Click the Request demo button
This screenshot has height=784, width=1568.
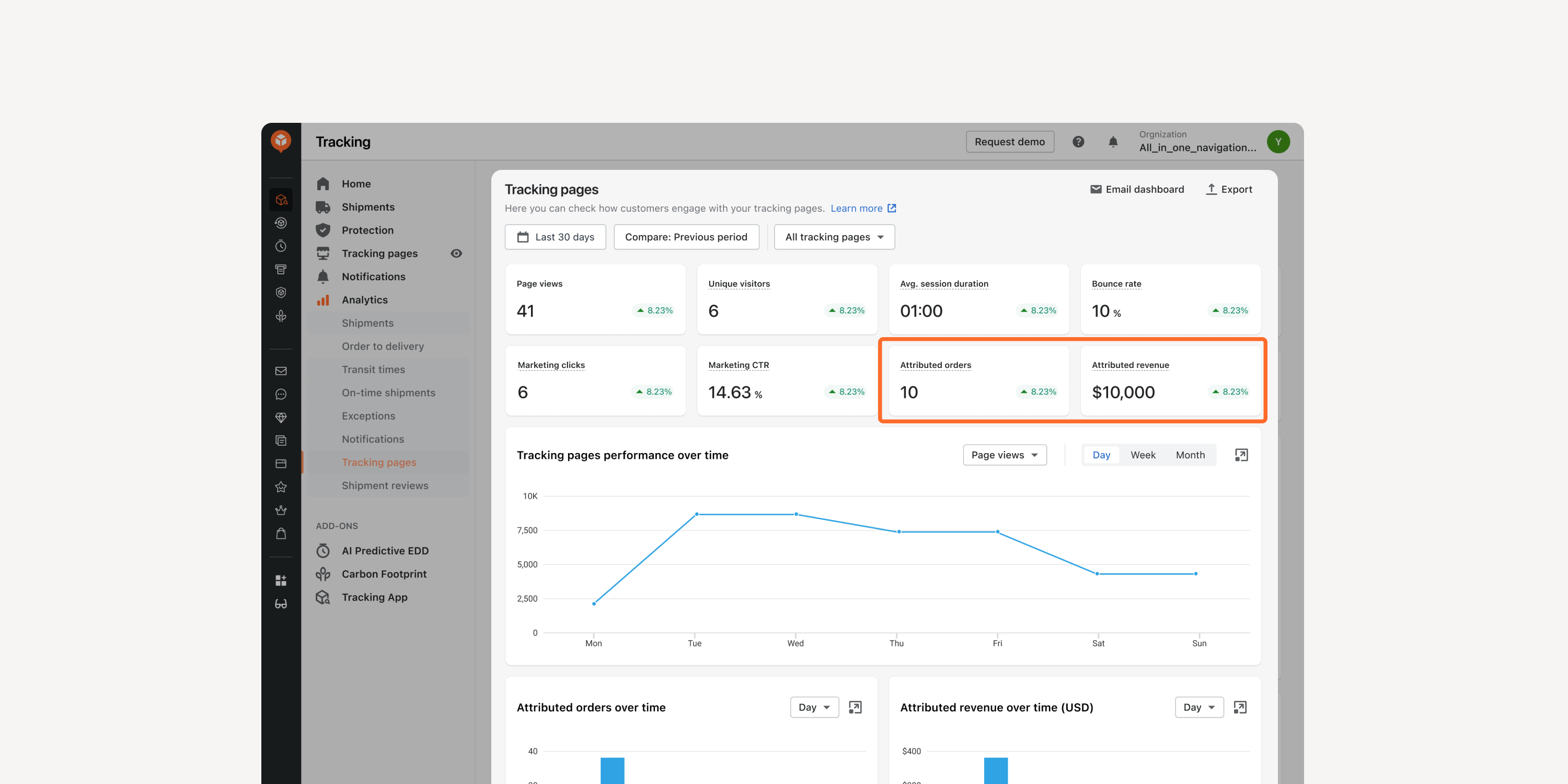[x=1009, y=142]
